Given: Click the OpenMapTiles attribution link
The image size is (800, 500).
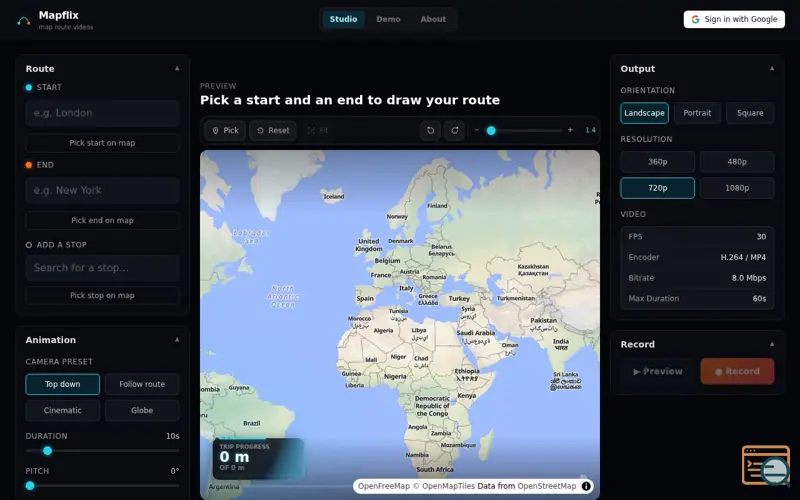Looking at the screenshot, I should [447, 486].
